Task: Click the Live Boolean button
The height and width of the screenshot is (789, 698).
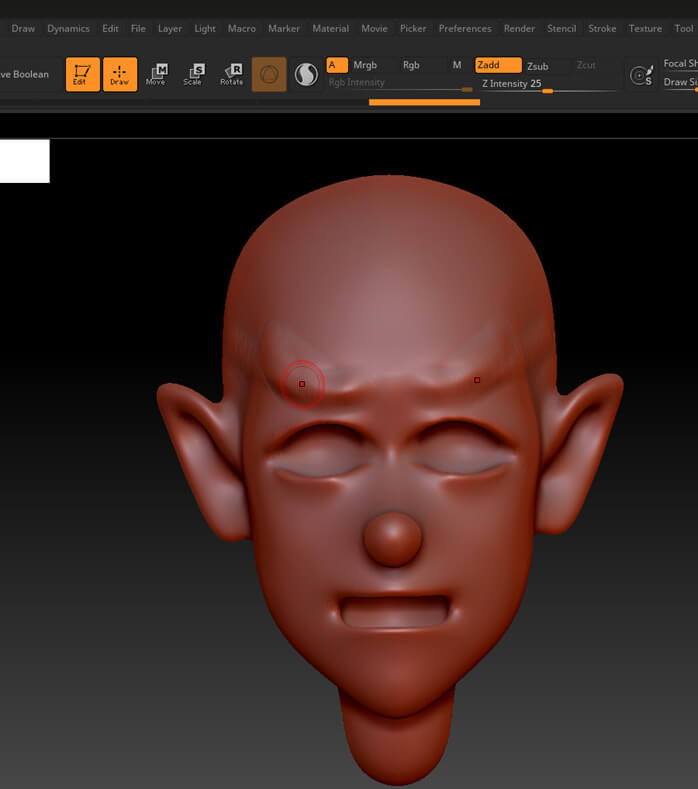Action: point(24,74)
